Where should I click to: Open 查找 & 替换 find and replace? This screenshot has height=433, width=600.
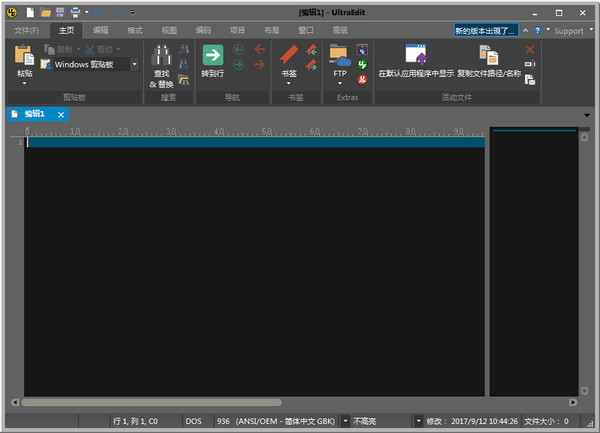pos(161,59)
